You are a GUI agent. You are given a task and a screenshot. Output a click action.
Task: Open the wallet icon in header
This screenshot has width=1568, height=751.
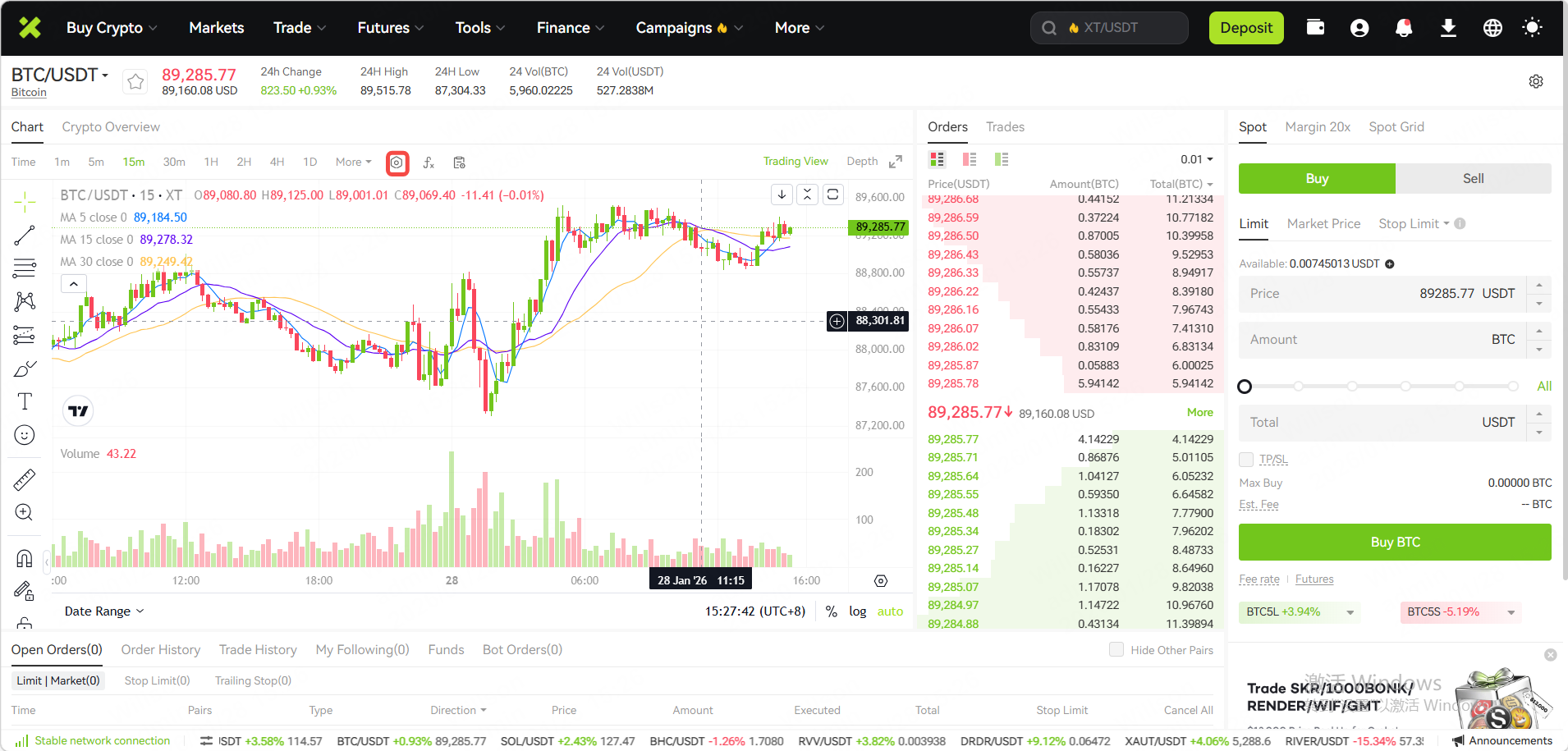[x=1315, y=28]
